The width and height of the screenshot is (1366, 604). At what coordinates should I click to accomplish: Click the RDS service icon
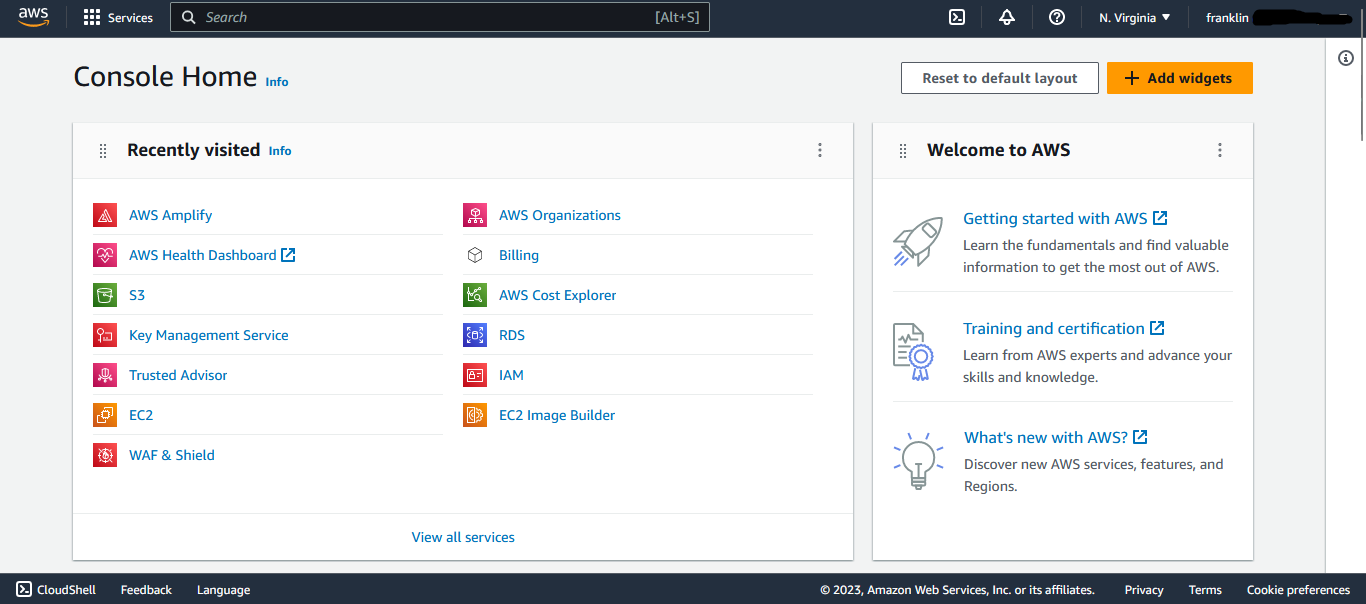click(x=475, y=335)
